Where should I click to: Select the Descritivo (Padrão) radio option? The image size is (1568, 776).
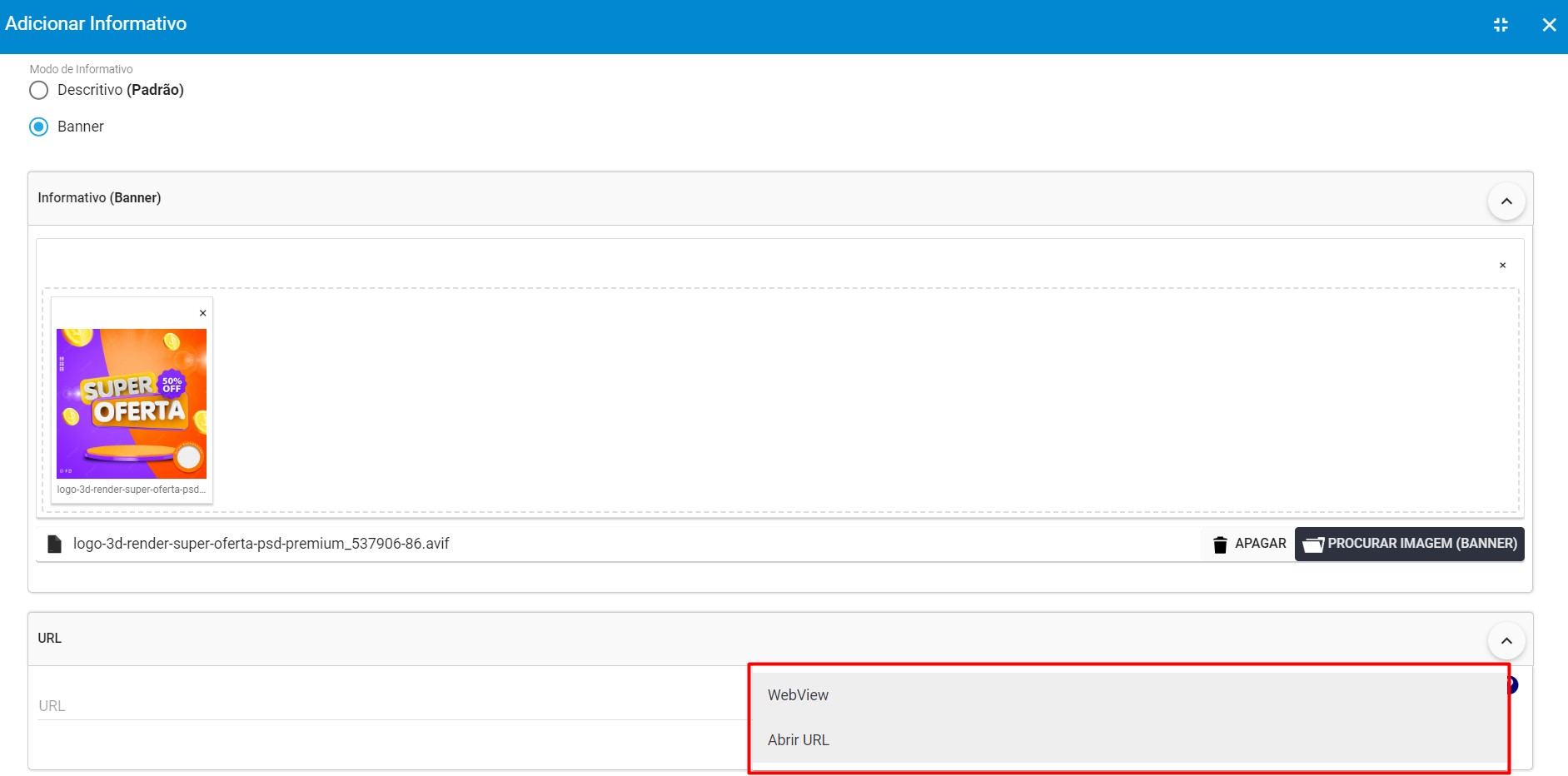click(39, 90)
